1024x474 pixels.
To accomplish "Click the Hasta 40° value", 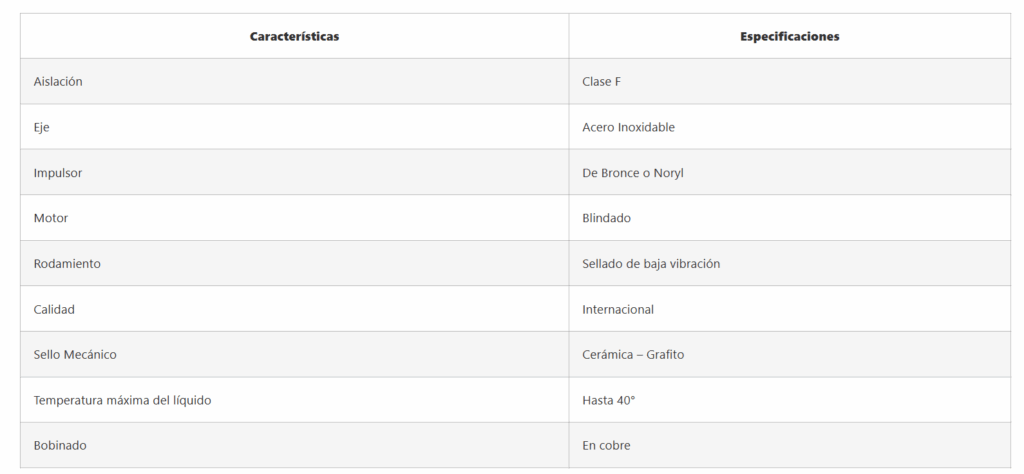I will click(608, 400).
